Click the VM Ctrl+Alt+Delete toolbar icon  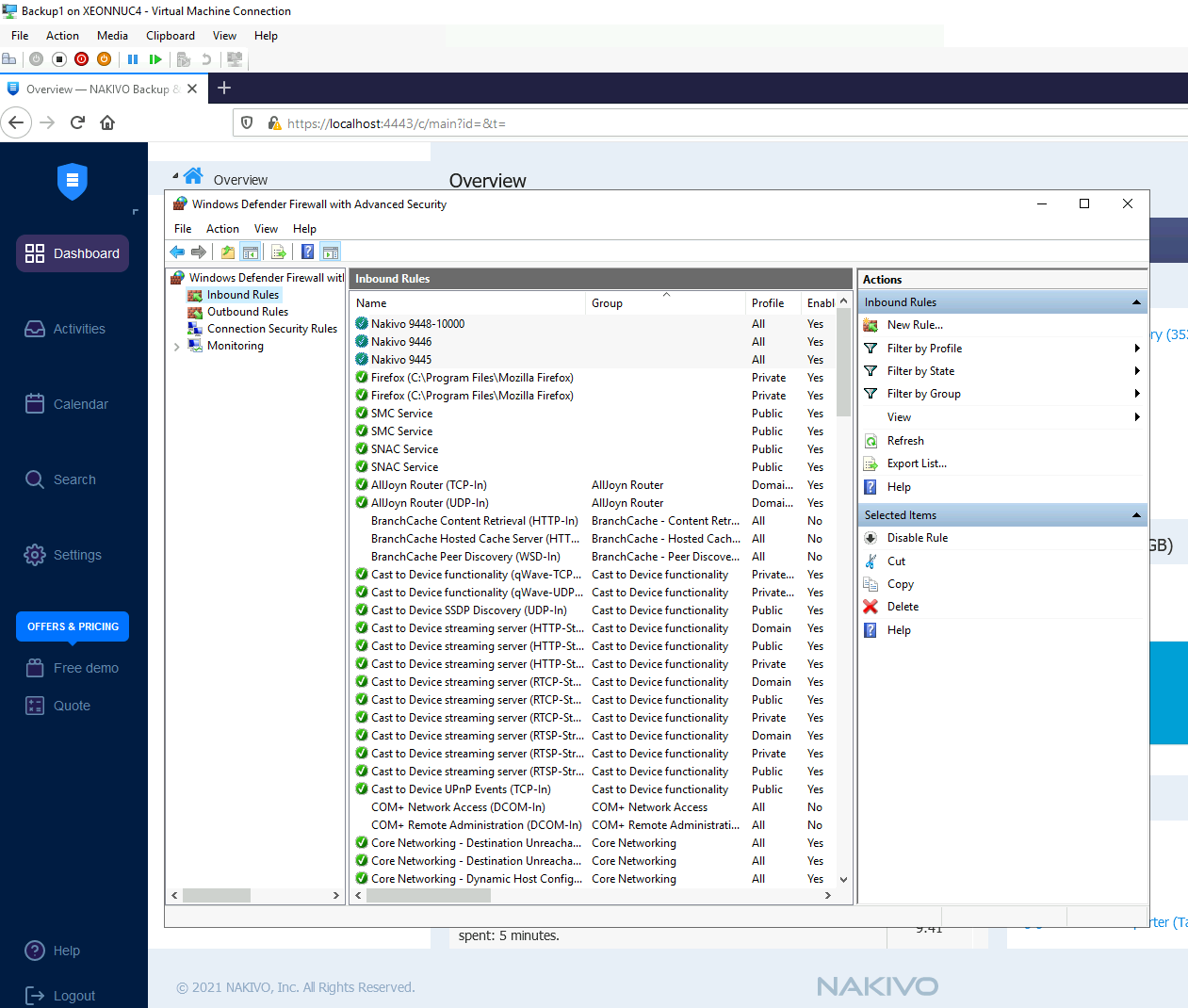(9, 59)
